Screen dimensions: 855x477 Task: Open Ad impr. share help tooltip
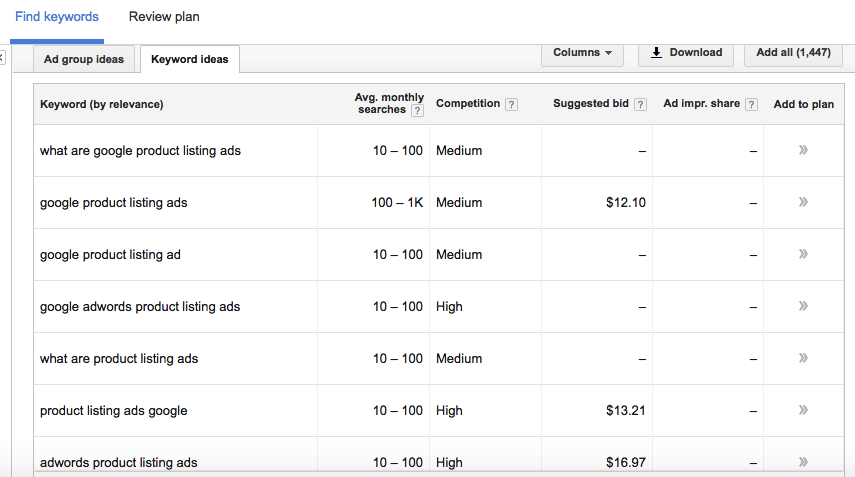751,104
